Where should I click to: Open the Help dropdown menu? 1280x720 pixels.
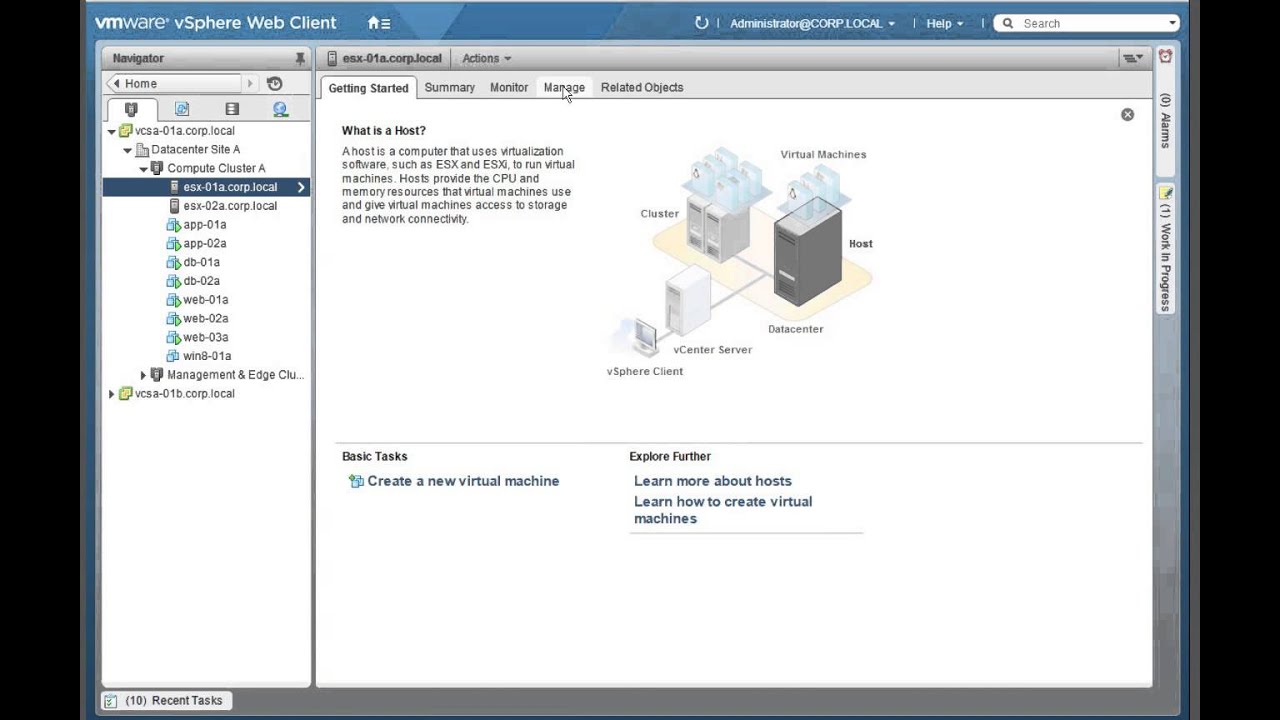pyautogui.click(x=945, y=23)
